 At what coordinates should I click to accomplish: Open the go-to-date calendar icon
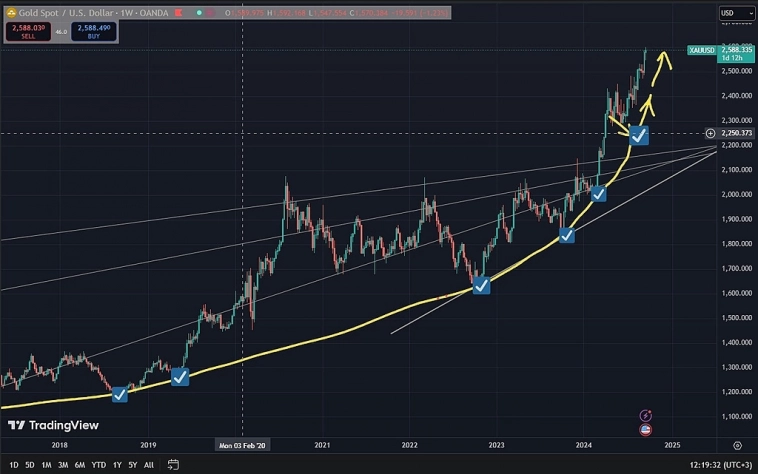point(173,465)
